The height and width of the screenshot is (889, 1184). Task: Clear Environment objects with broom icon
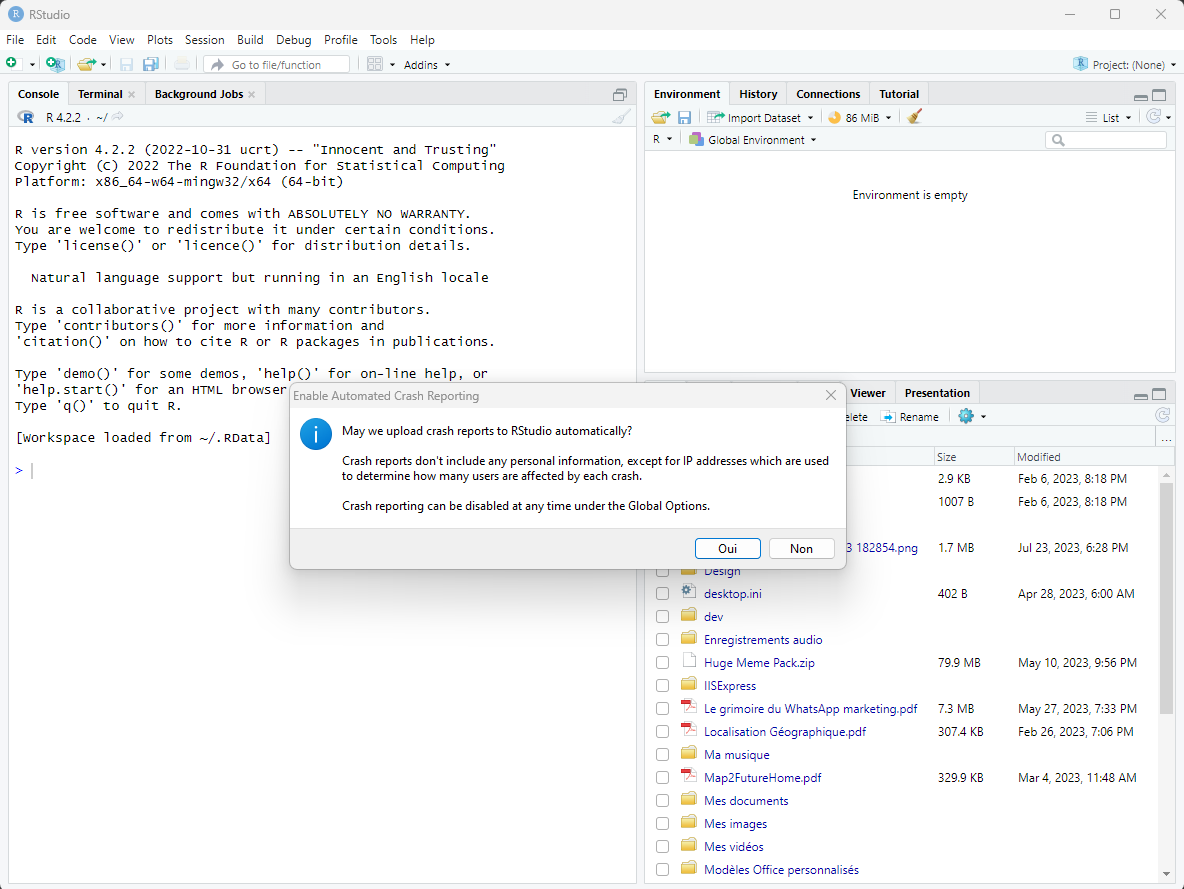coord(914,116)
